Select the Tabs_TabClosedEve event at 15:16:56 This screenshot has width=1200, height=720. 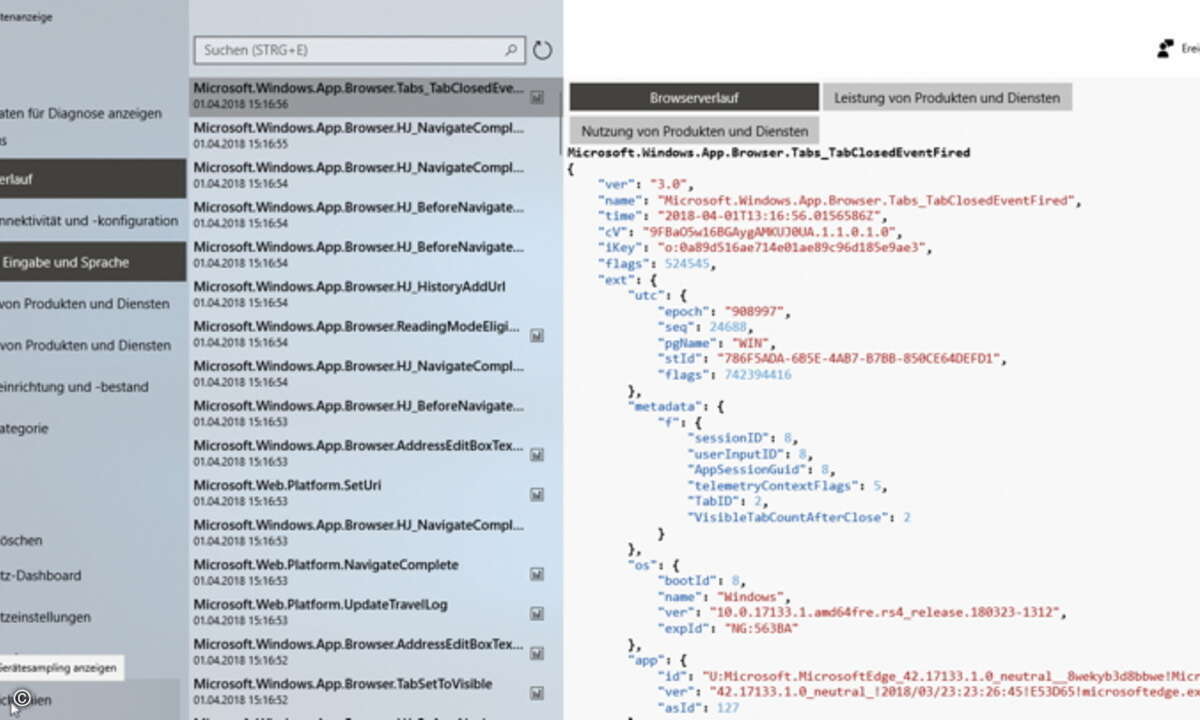[x=375, y=96]
